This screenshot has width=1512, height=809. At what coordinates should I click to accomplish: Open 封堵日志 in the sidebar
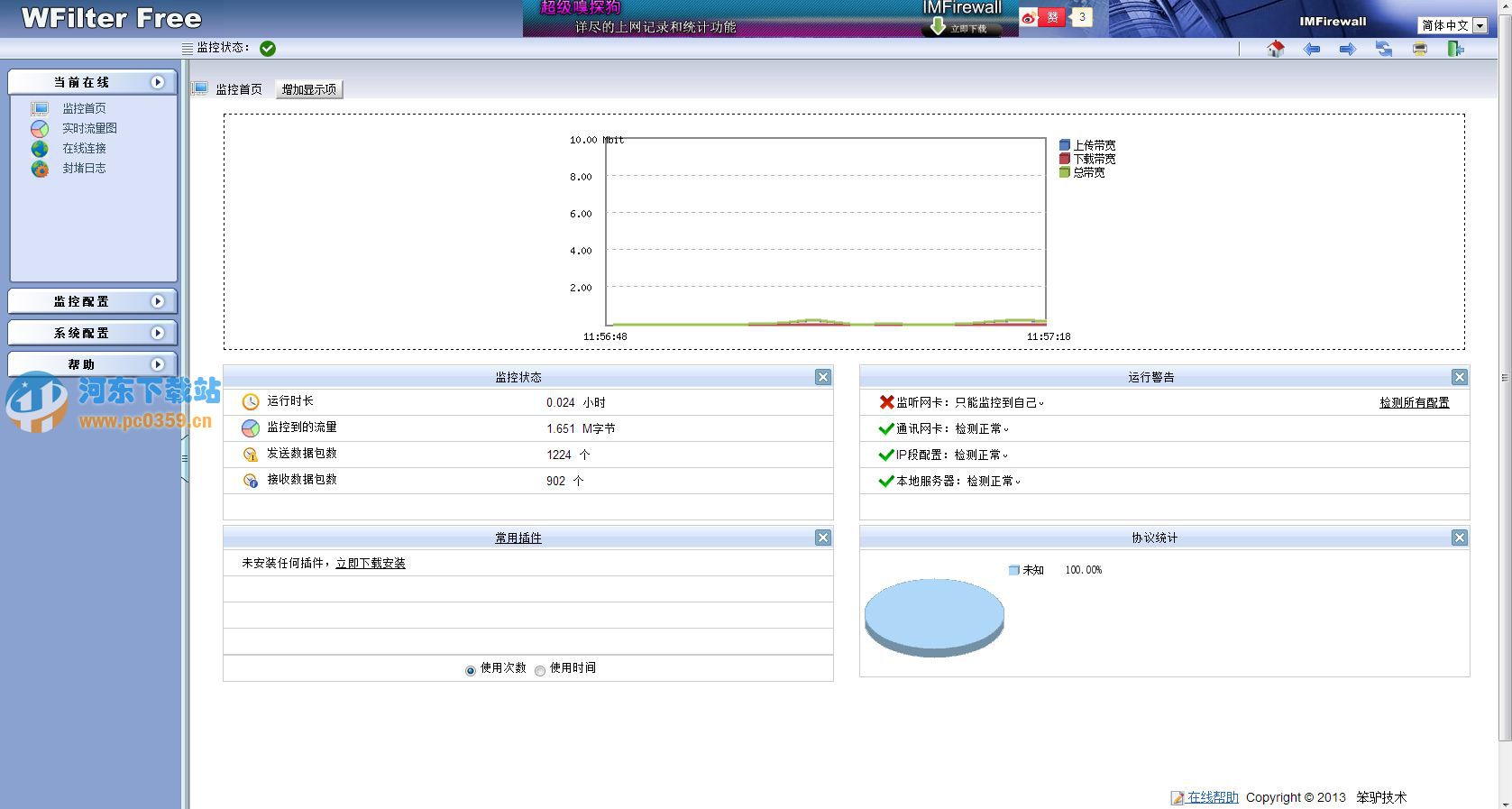click(84, 168)
